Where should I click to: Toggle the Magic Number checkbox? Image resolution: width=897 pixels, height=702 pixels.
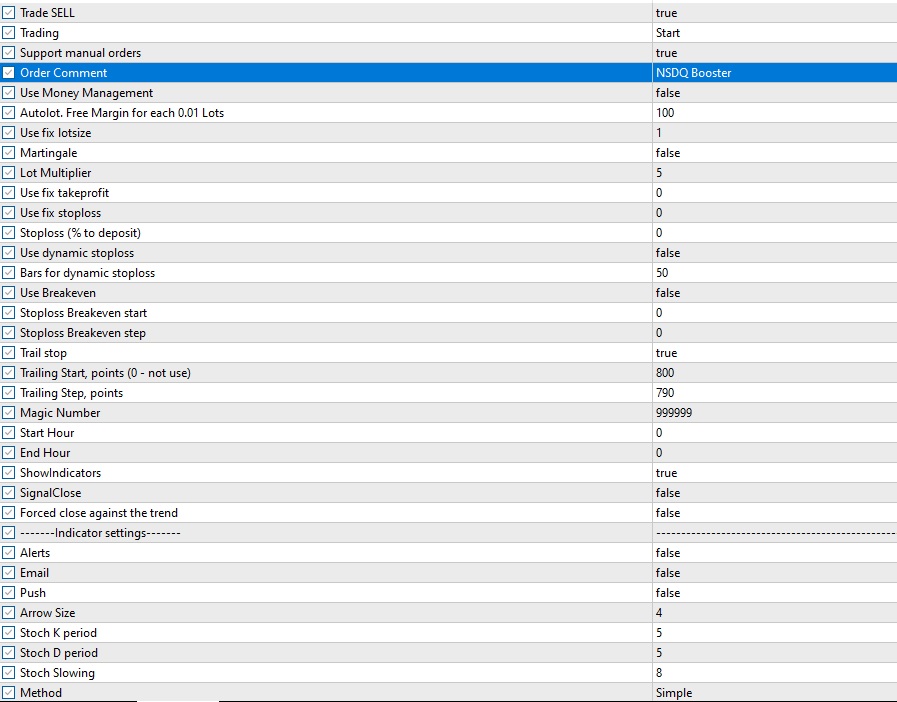9,413
